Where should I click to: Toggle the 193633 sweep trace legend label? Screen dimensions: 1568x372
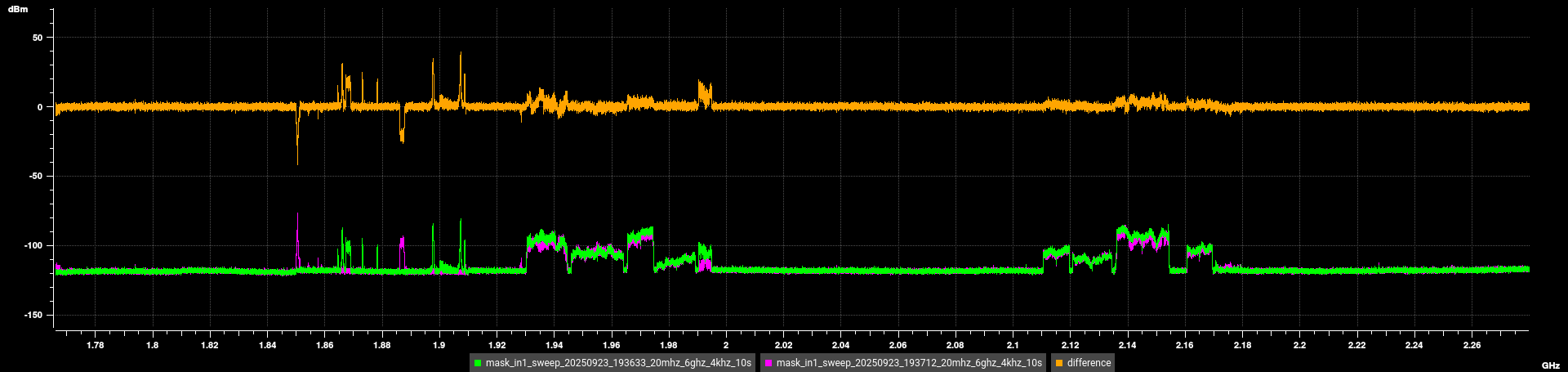click(617, 363)
